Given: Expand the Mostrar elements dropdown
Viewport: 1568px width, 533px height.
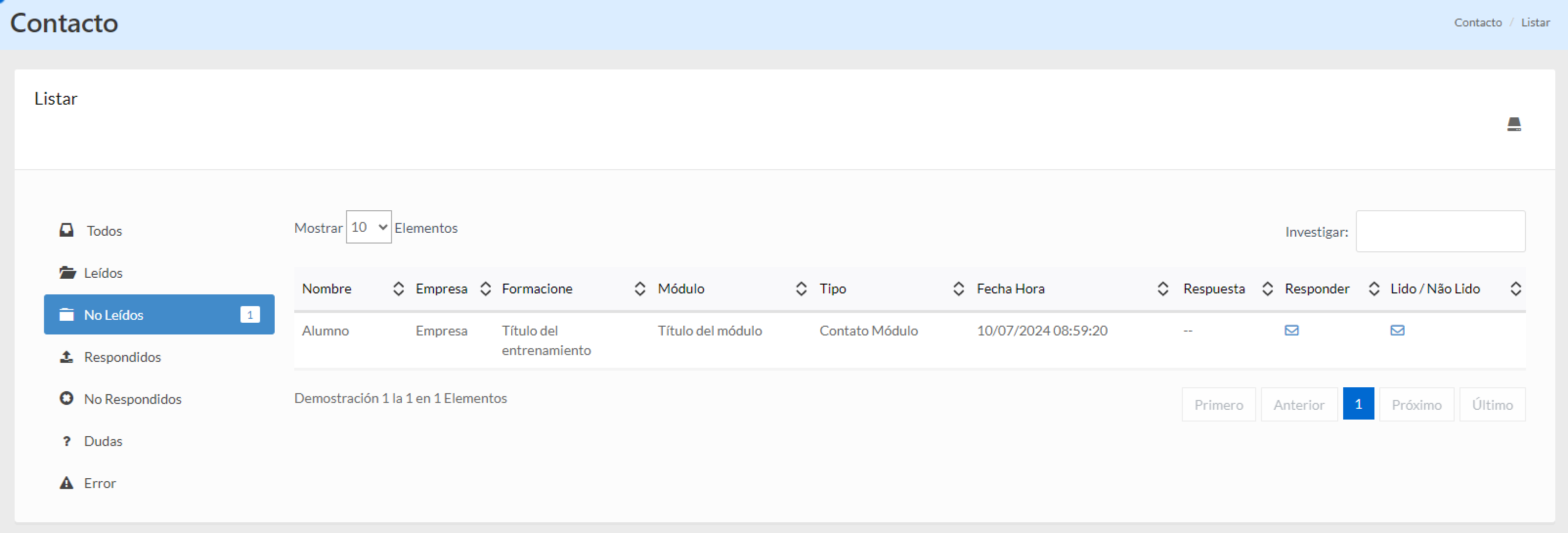Looking at the screenshot, I should 368,227.
